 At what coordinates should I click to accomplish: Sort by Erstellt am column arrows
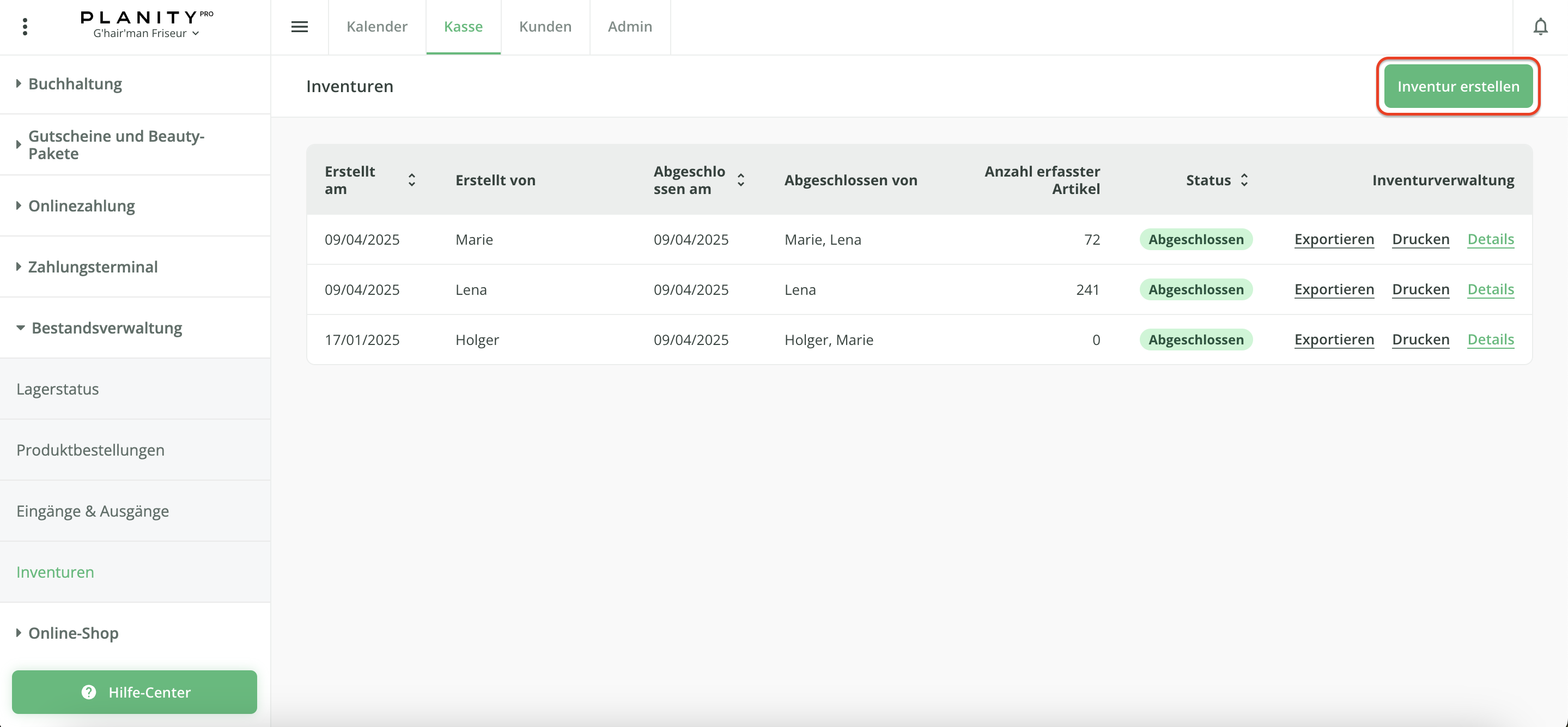[x=411, y=180]
